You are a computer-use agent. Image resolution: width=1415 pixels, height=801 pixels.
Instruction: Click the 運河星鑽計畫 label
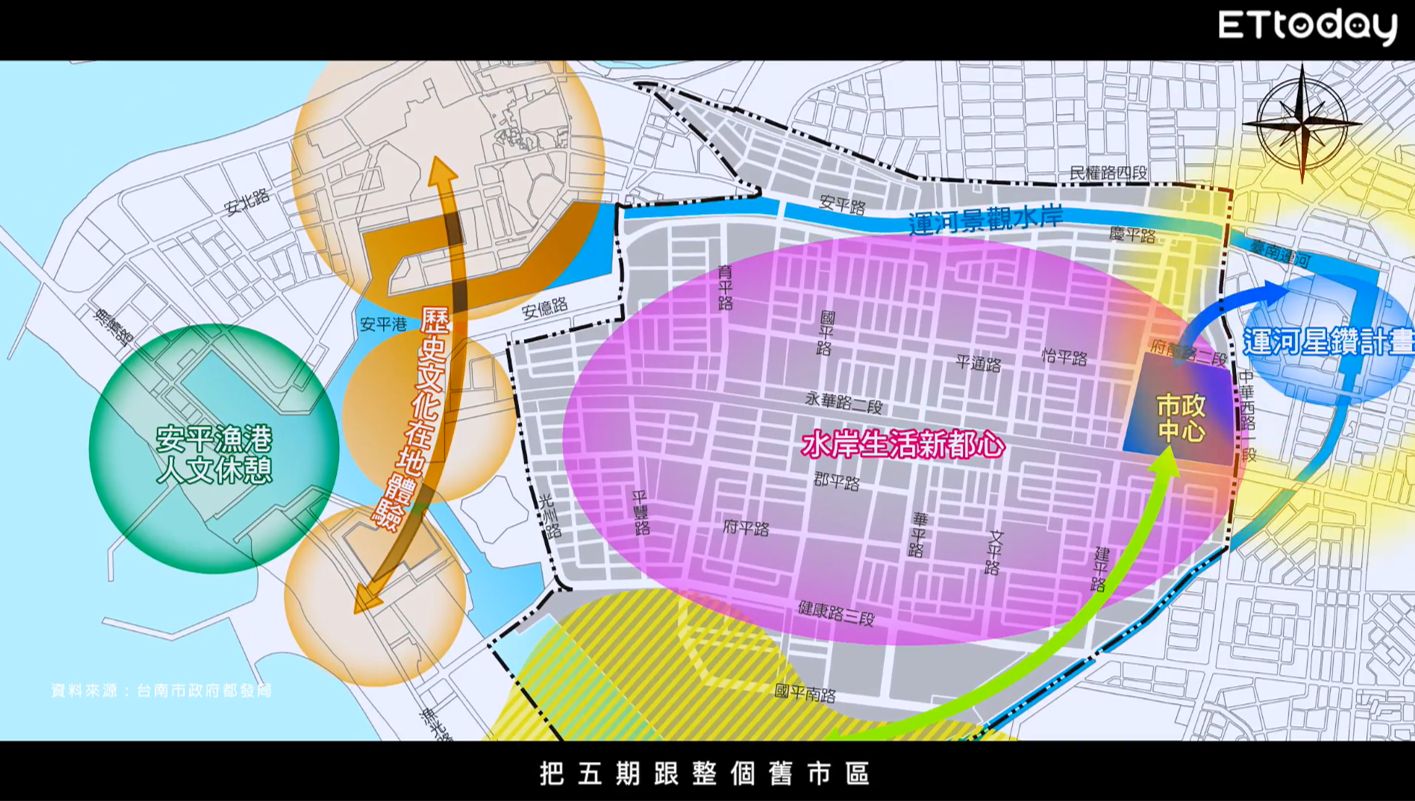coord(1329,341)
